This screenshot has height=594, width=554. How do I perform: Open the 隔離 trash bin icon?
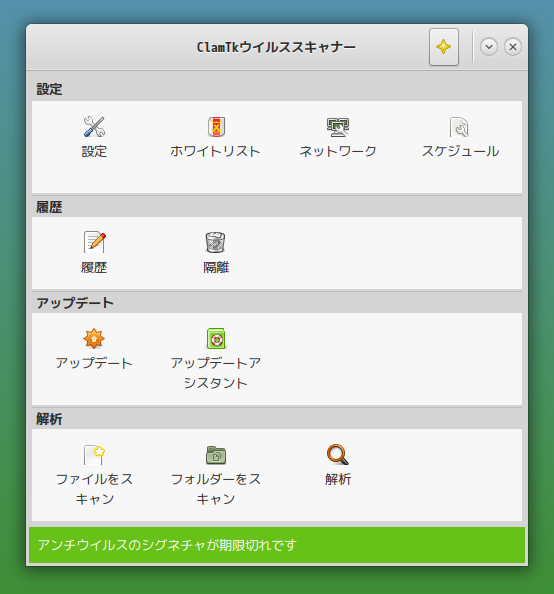[x=216, y=242]
